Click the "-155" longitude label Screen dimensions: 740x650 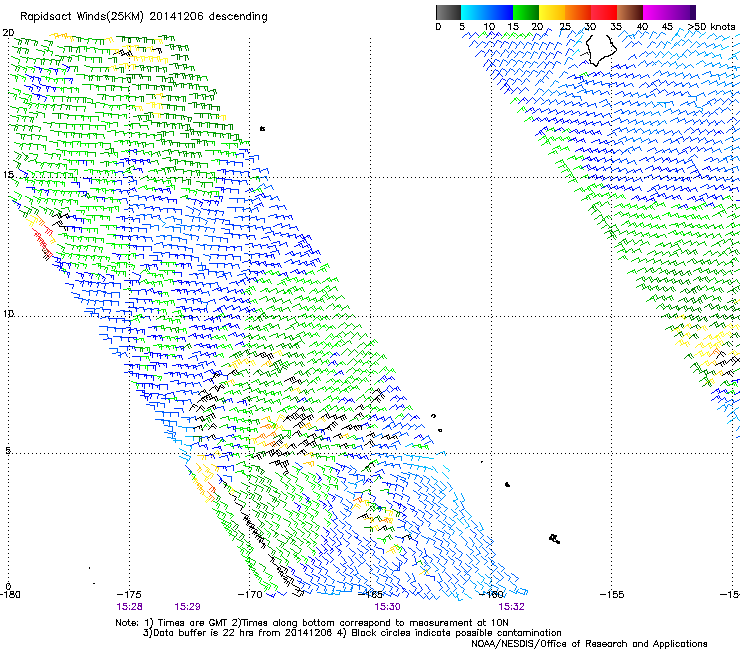click(x=612, y=595)
